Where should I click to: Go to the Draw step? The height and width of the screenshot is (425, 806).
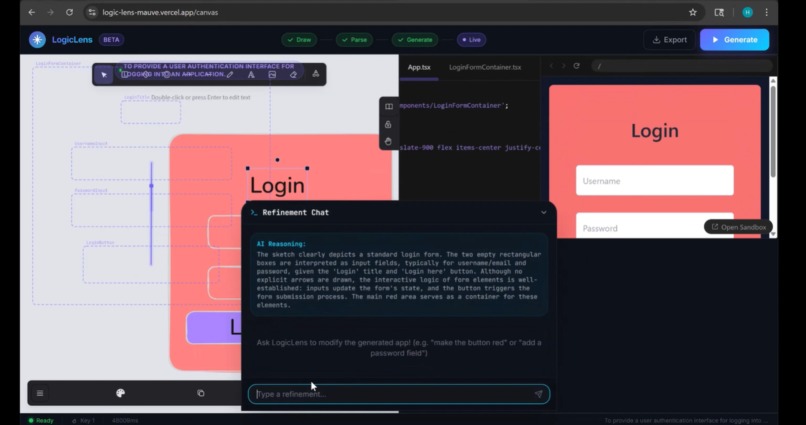[299, 40]
